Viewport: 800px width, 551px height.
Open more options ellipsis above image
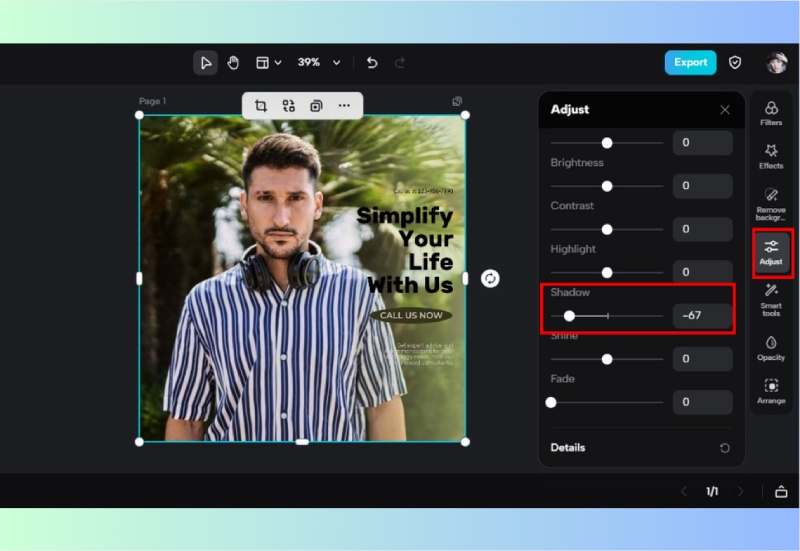[344, 106]
